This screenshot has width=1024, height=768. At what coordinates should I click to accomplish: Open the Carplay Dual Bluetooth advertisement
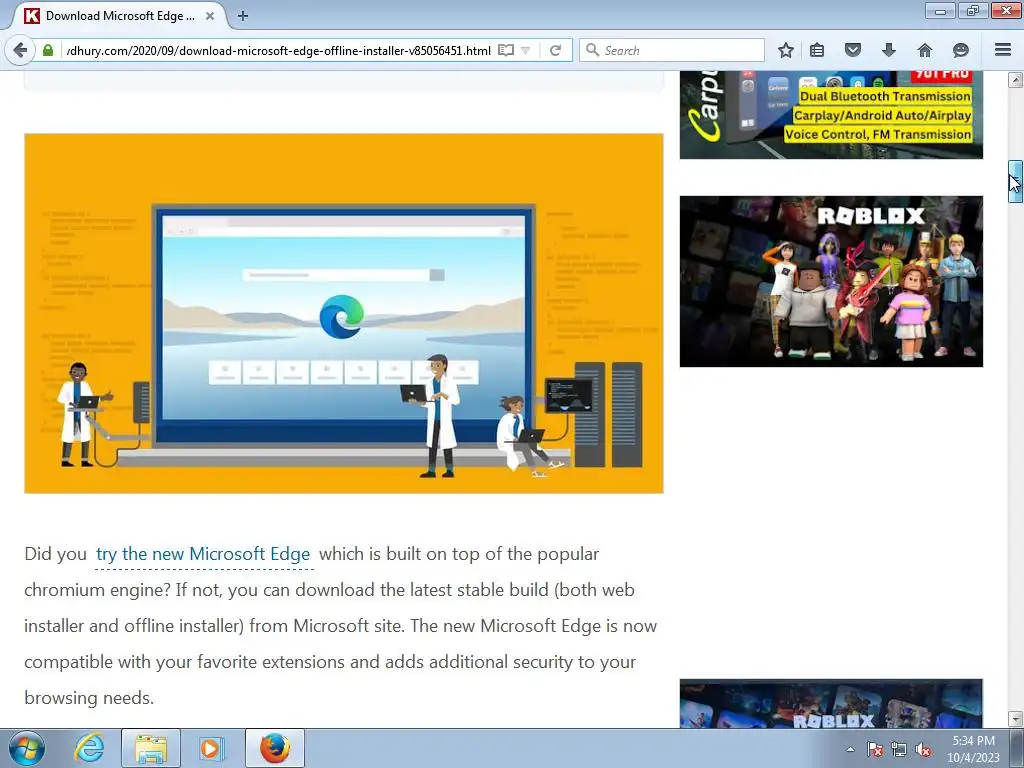tap(831, 114)
